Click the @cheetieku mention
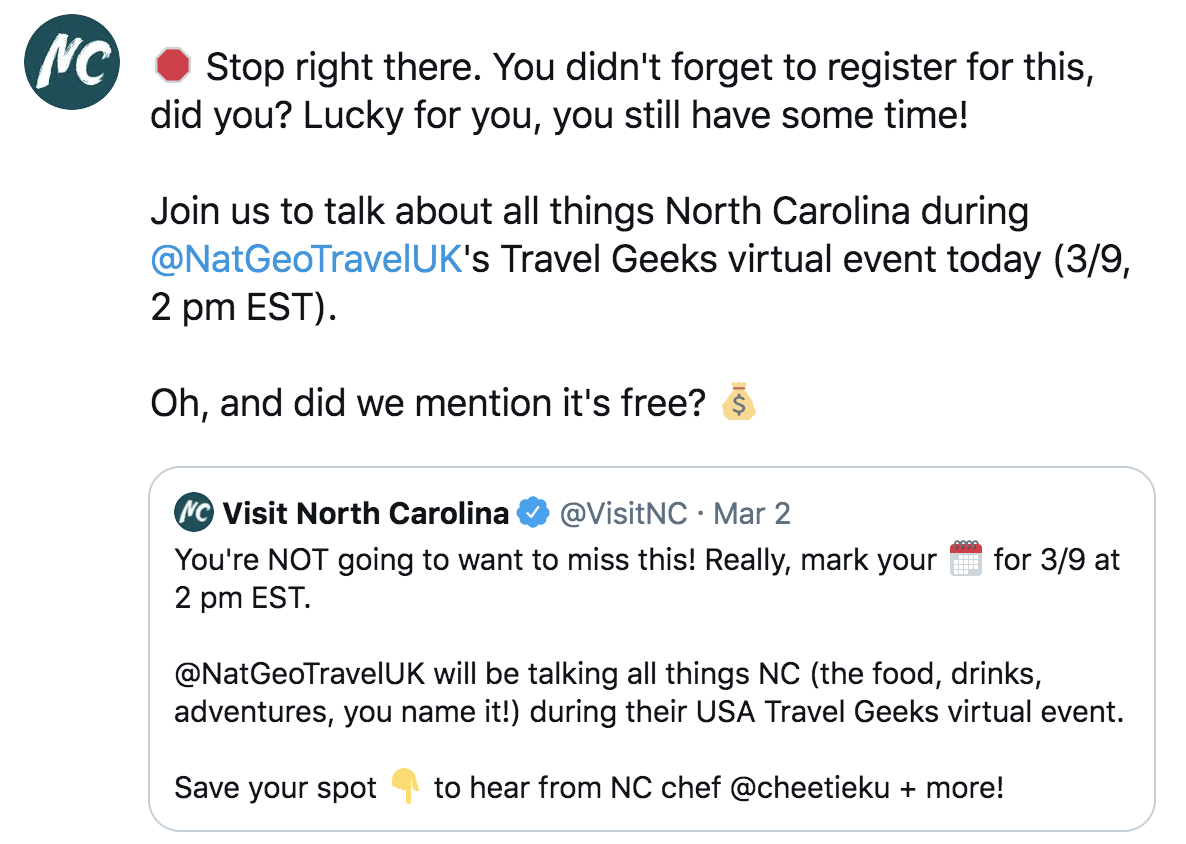Screen dimensions: 1186x844 (810, 787)
